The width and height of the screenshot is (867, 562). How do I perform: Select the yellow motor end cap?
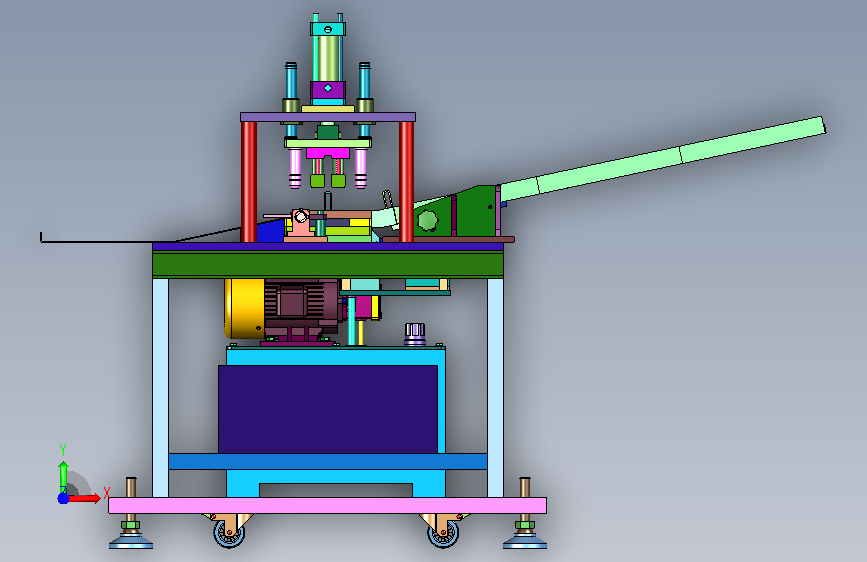[x=244, y=309]
